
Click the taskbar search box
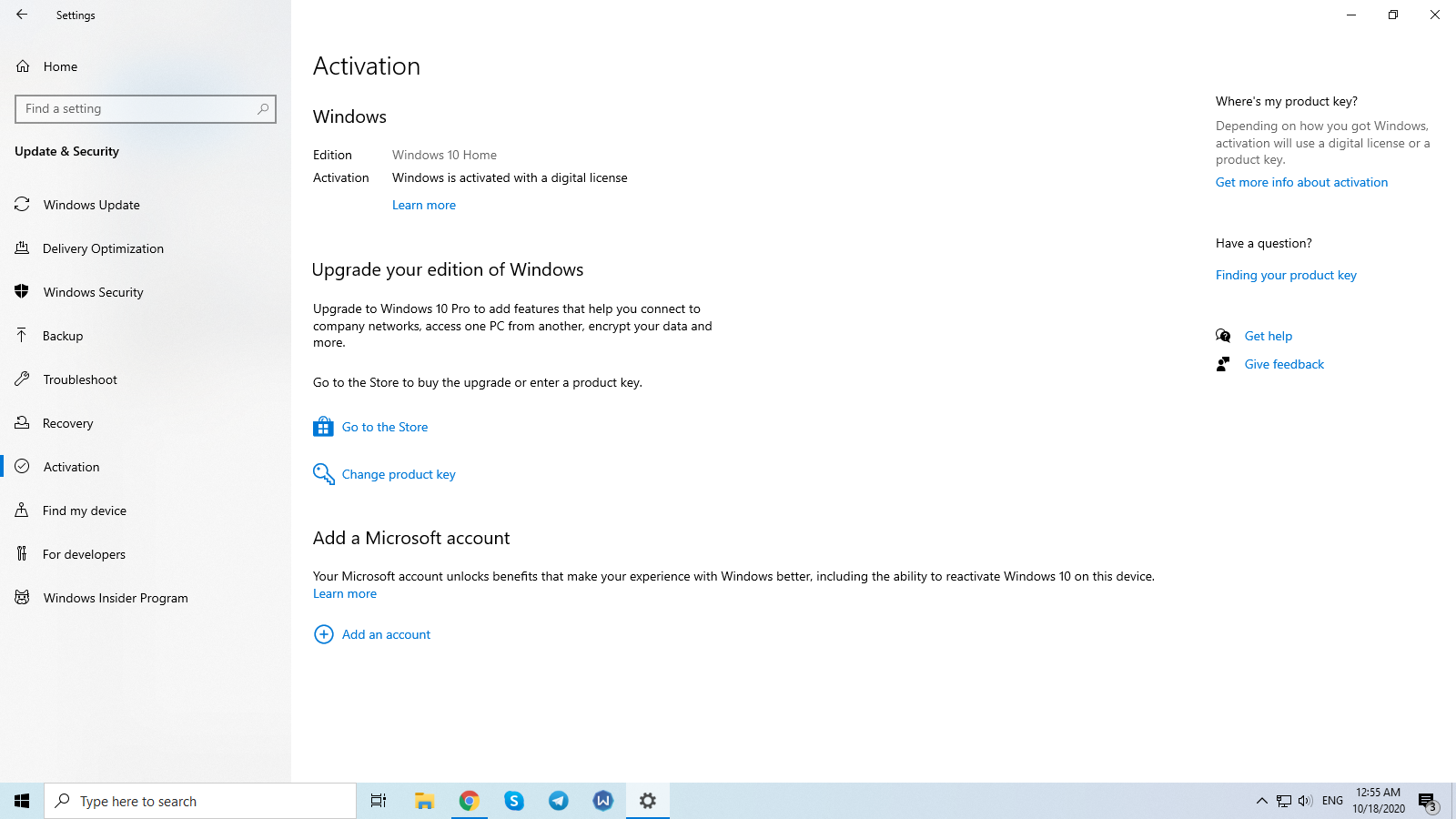(200, 801)
